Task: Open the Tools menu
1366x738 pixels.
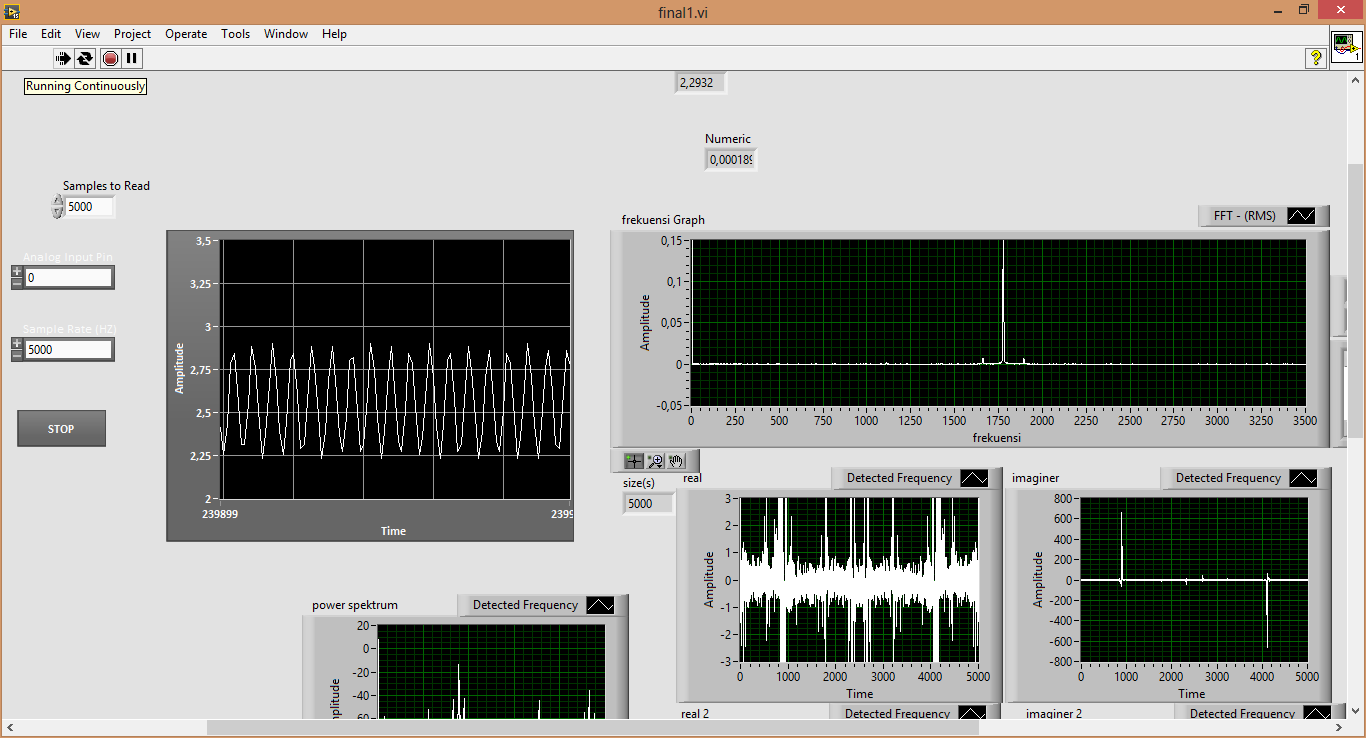Action: pos(236,34)
